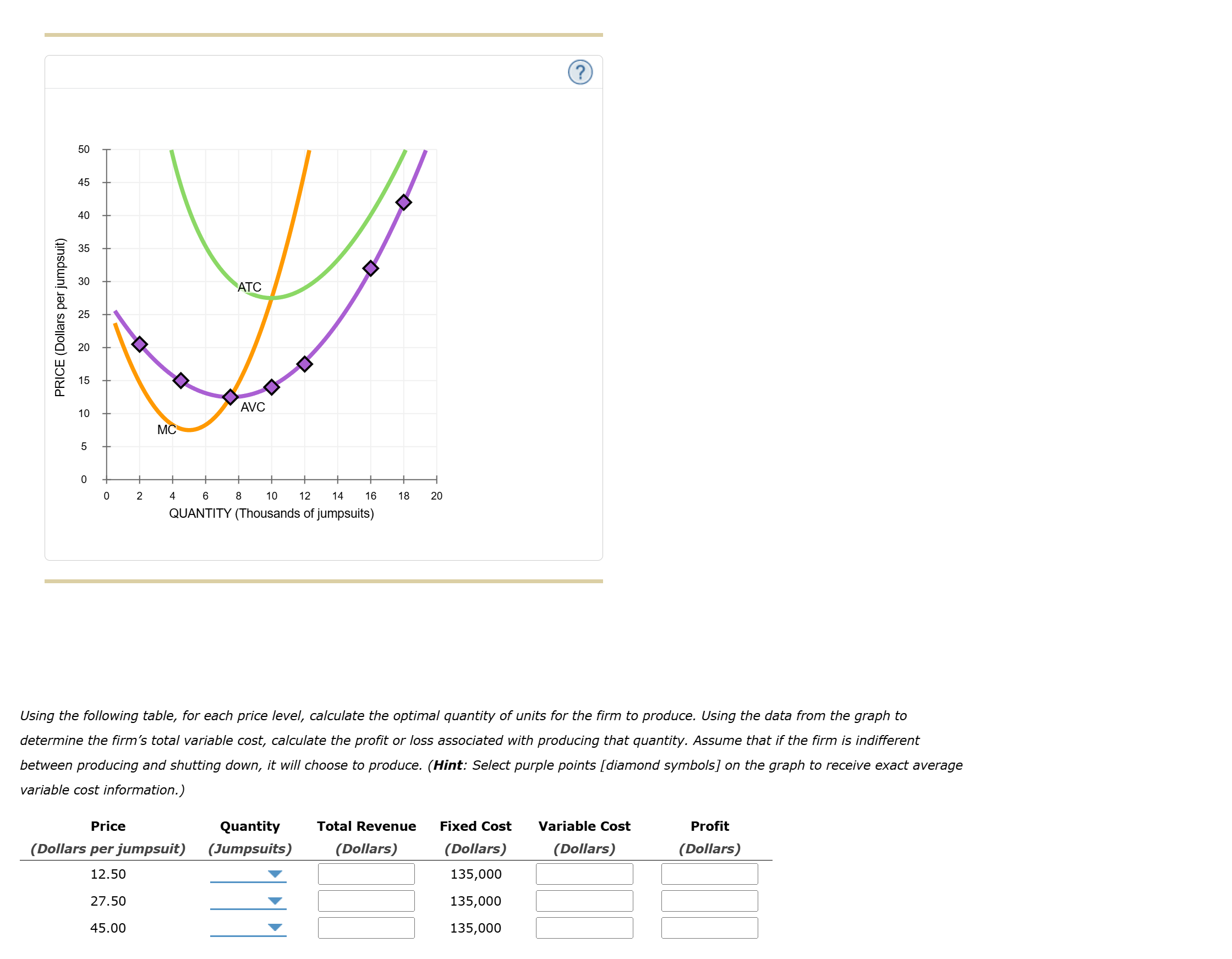The height and width of the screenshot is (959, 1232).
Task: Click 135,000 fixed cost in 27.50 row
Action: pyautogui.click(x=475, y=901)
